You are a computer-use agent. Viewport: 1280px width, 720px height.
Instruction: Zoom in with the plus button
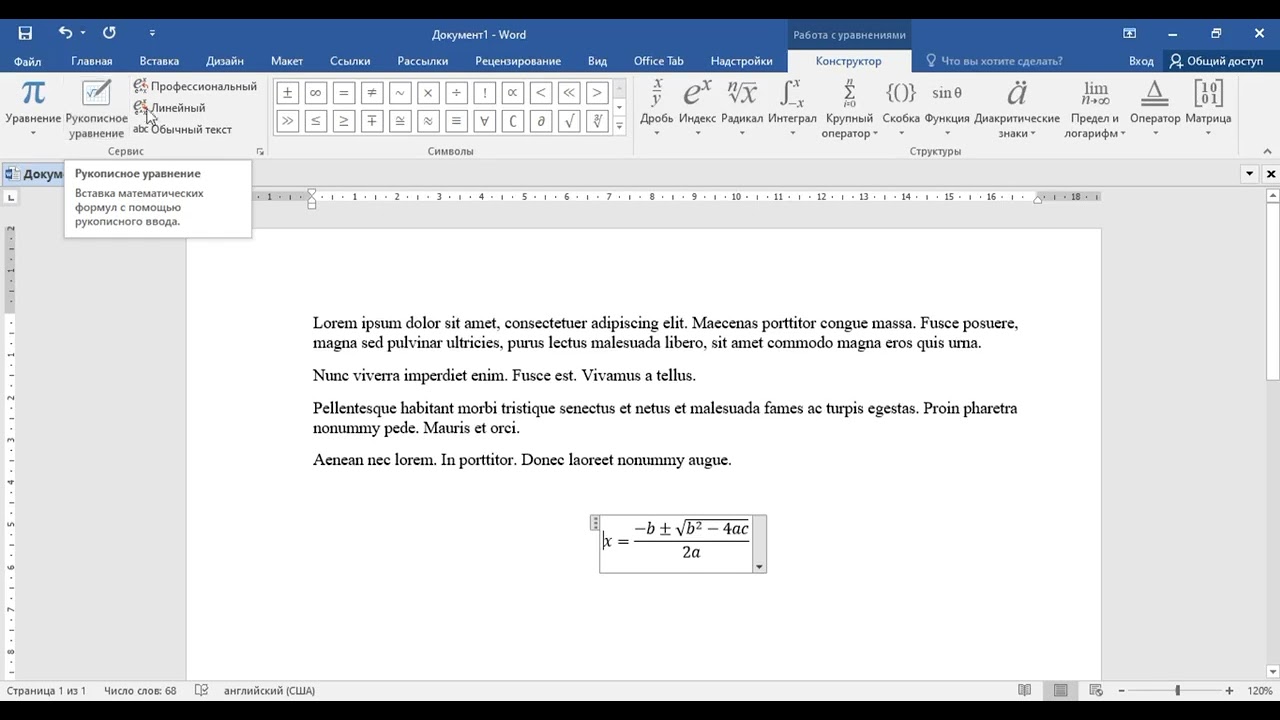pyautogui.click(x=1229, y=691)
